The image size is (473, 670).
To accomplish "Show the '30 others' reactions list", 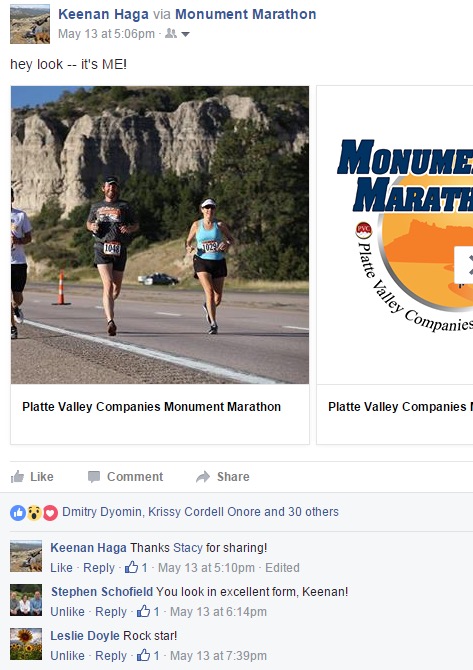I will (x=313, y=512).
